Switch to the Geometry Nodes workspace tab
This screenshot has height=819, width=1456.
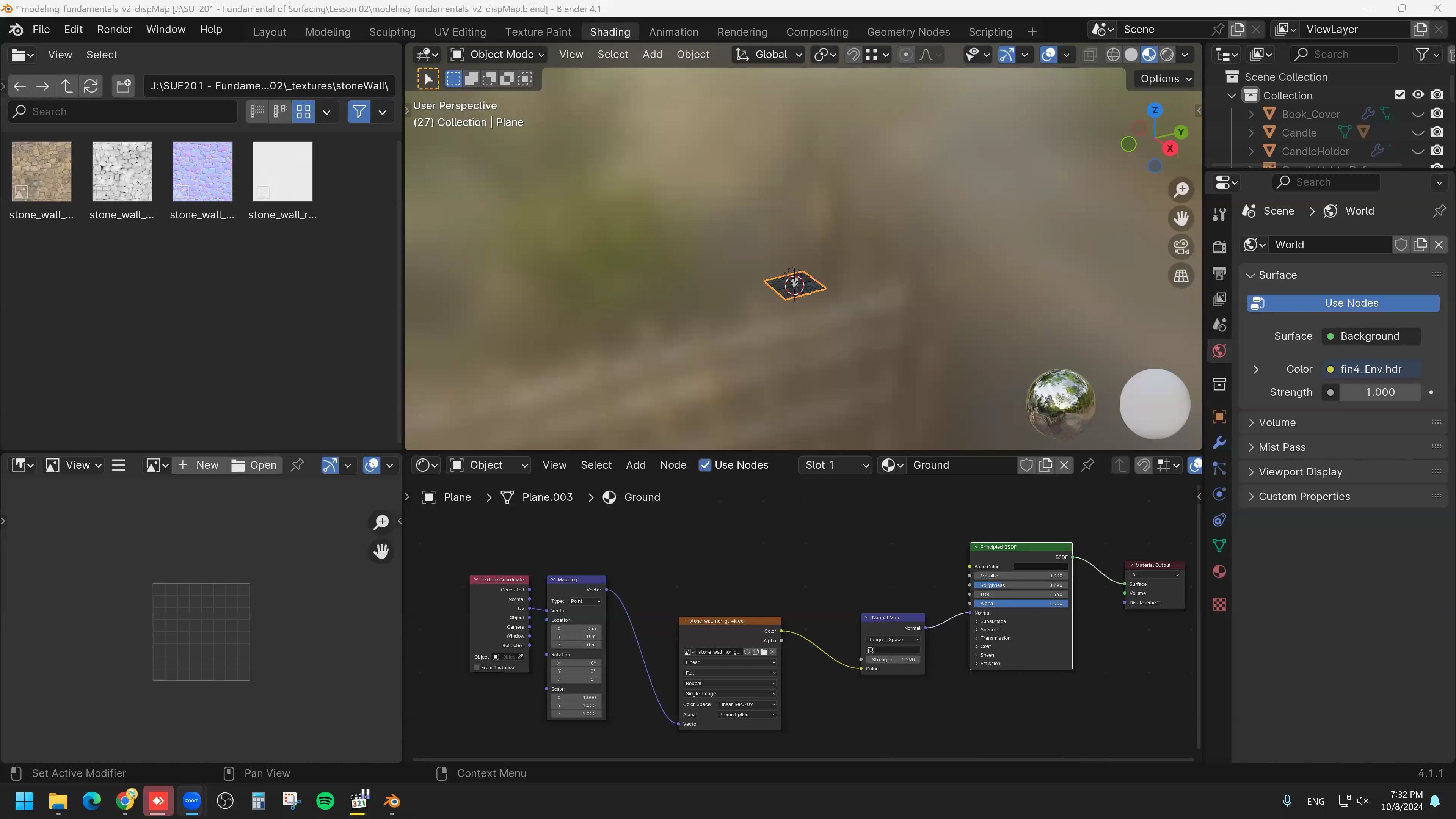pos(908,32)
